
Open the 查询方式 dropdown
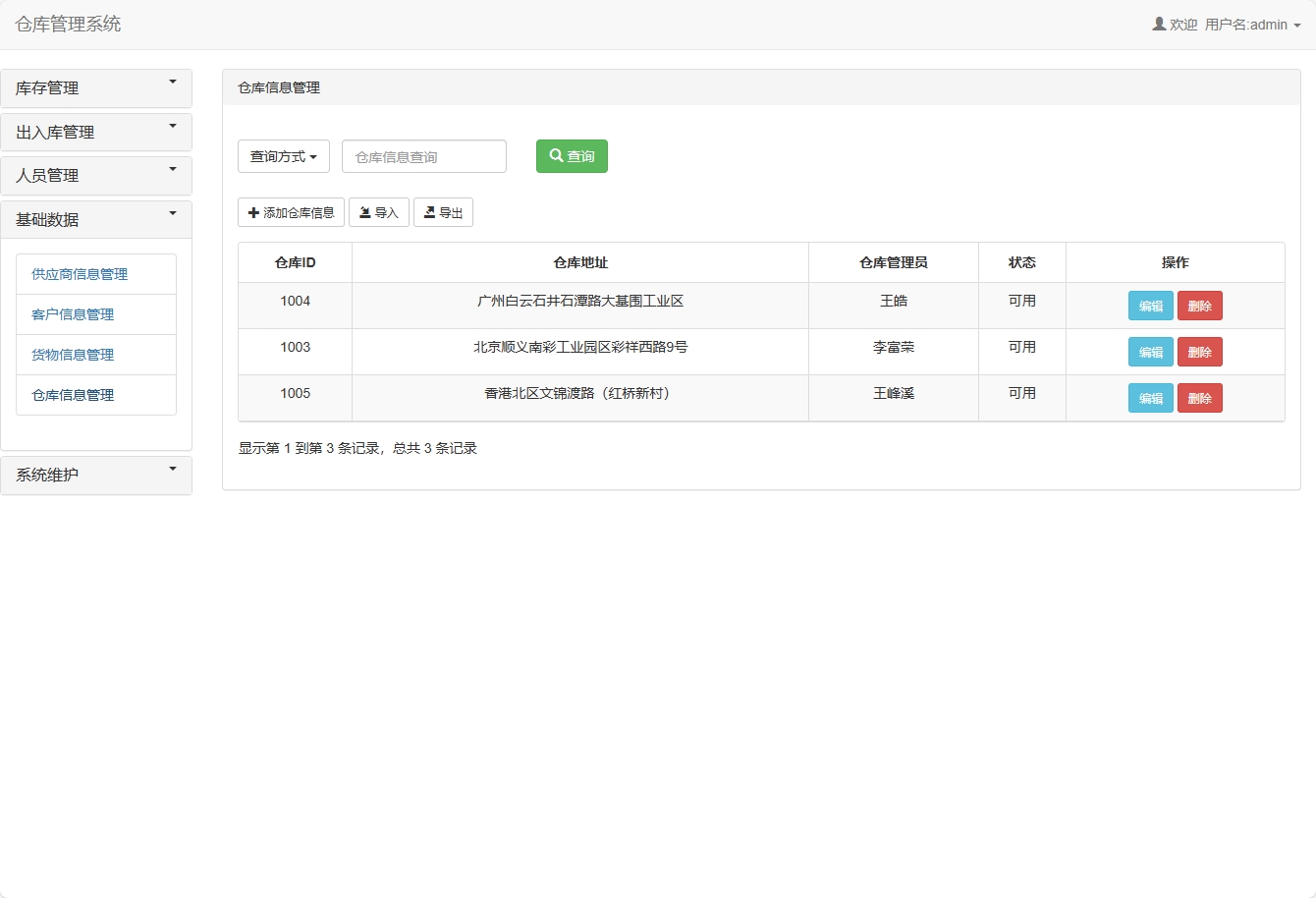point(283,155)
